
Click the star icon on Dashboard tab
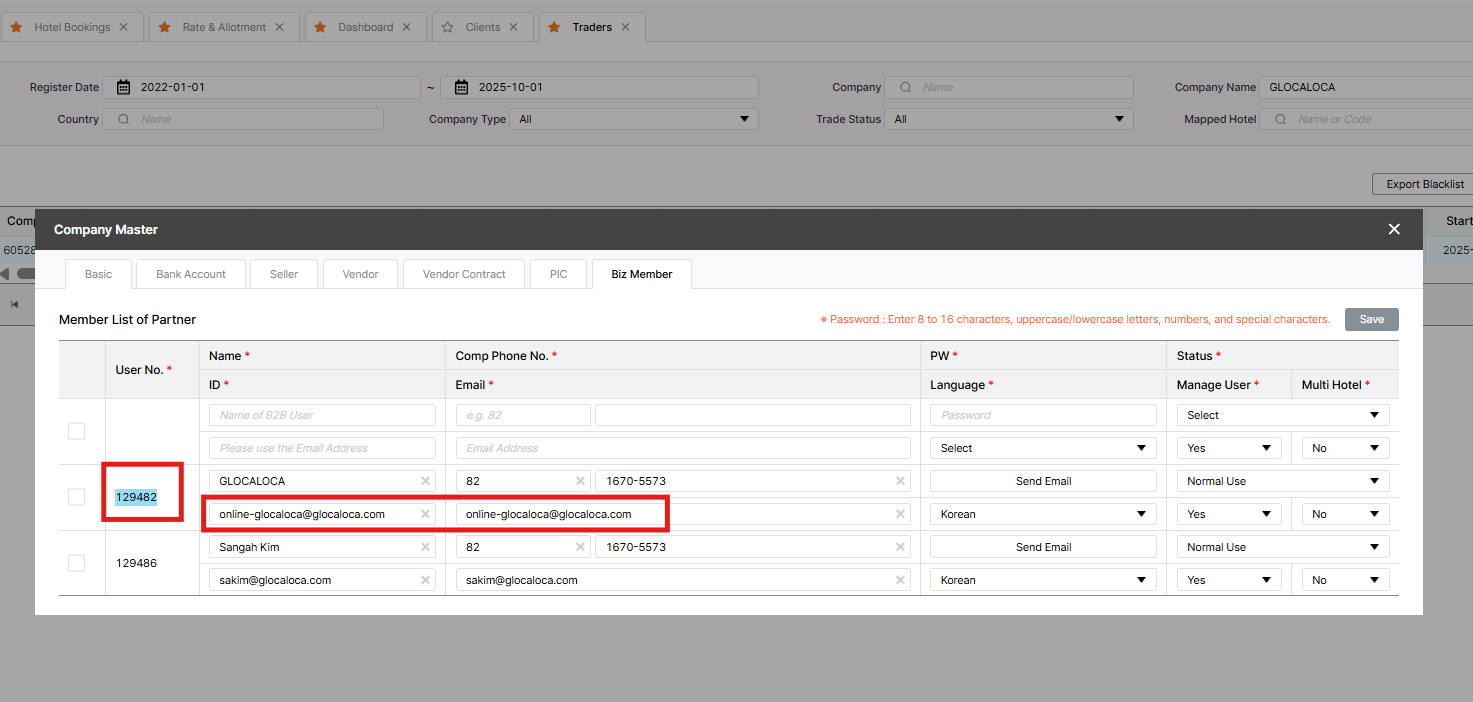[320, 27]
